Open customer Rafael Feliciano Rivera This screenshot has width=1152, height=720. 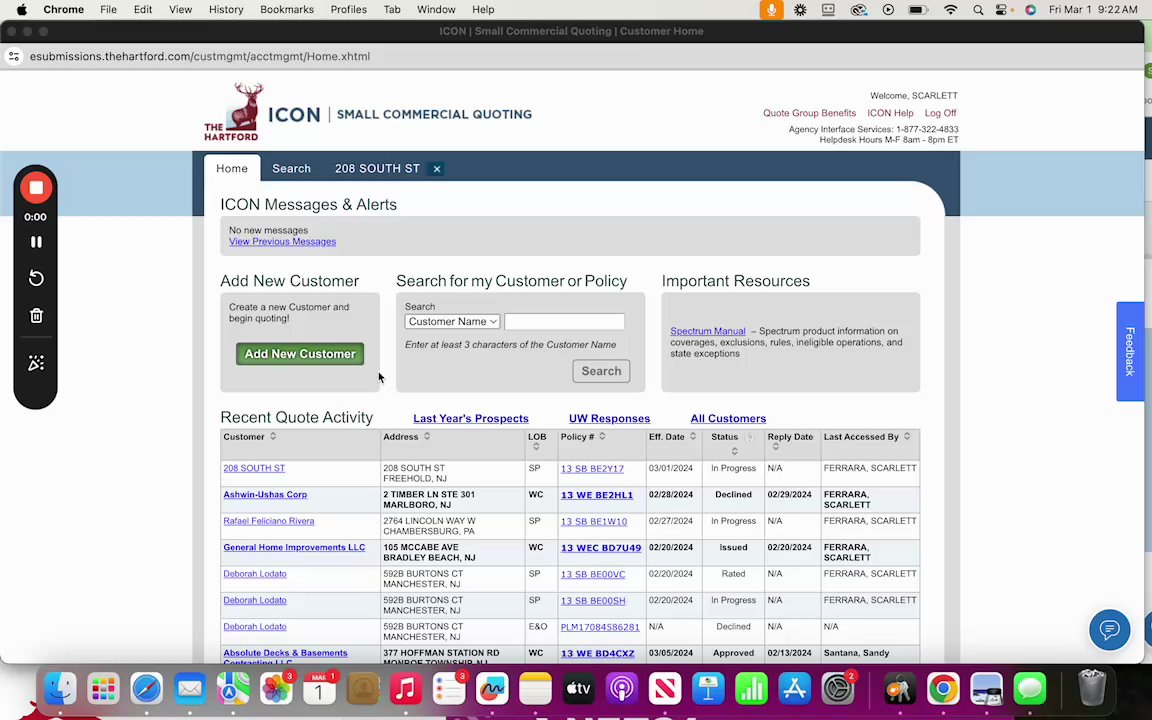tap(269, 521)
